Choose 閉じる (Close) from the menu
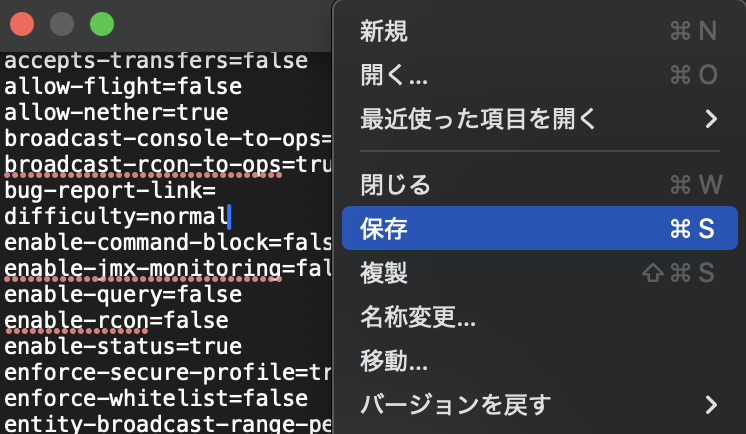This screenshot has height=434, width=746. (394, 185)
